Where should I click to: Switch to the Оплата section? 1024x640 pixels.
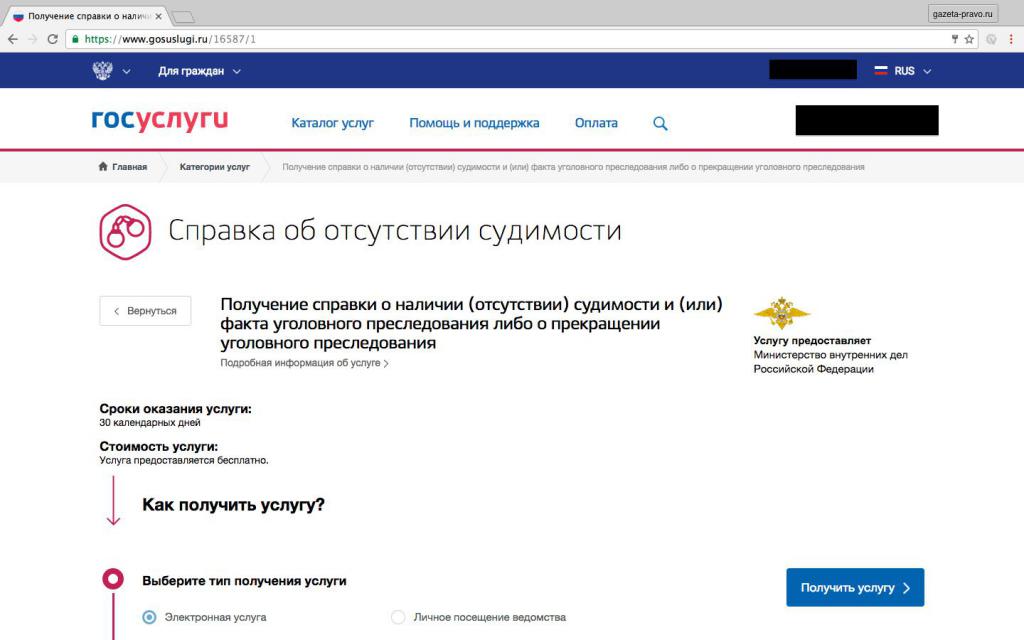595,123
